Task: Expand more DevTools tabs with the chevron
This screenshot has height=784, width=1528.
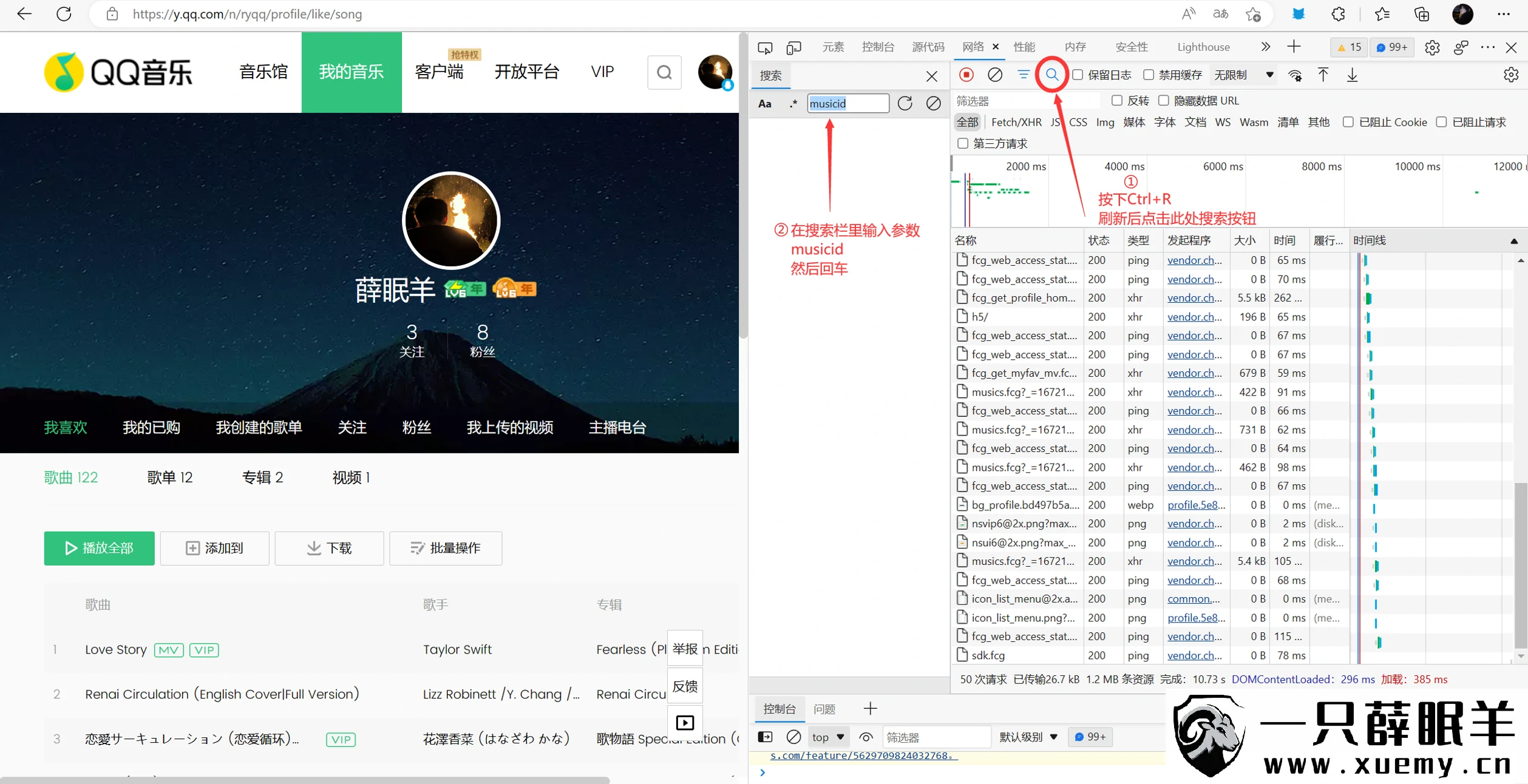Action: point(1265,47)
